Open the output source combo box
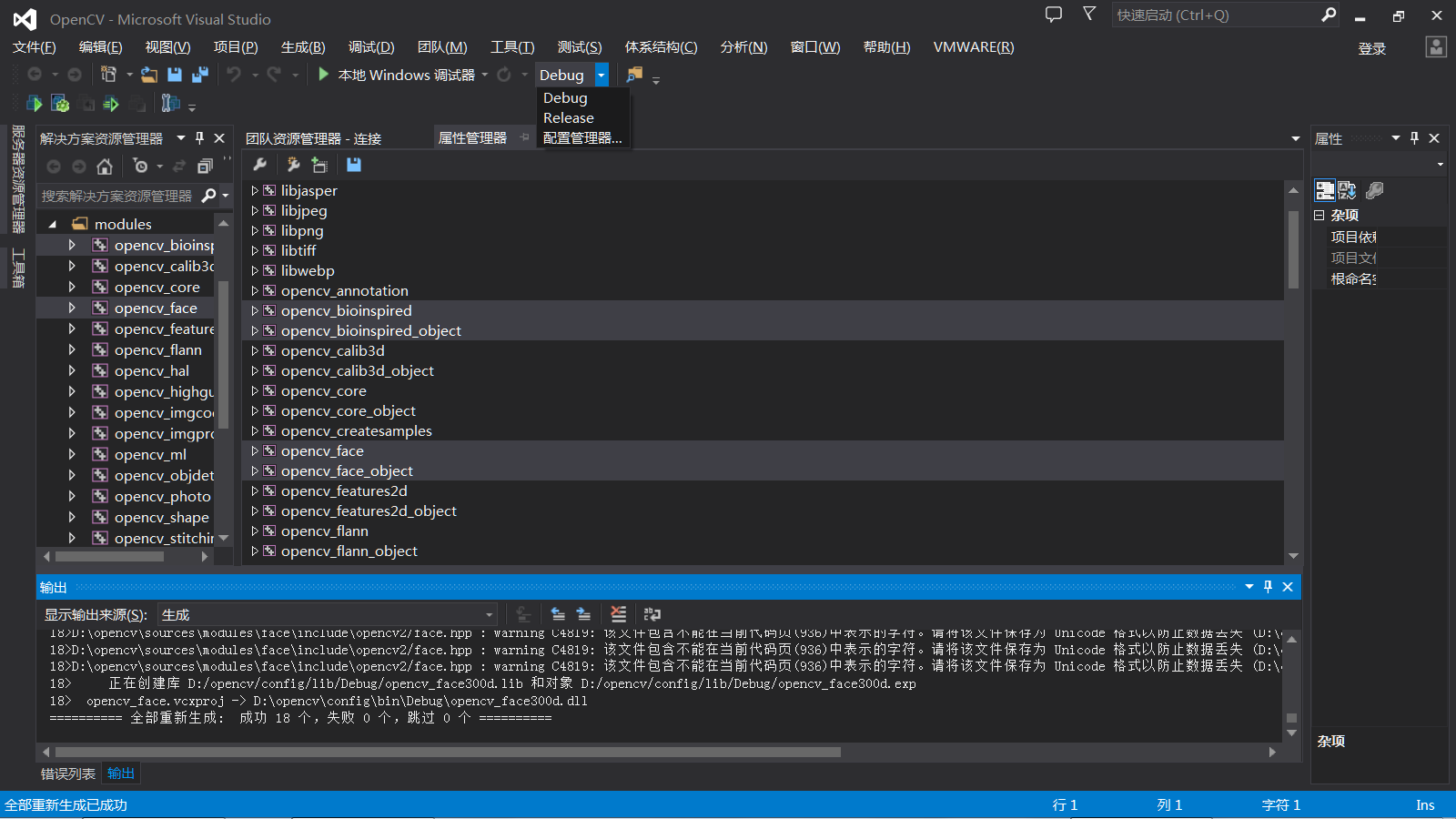The height and width of the screenshot is (819, 1456). (328, 615)
